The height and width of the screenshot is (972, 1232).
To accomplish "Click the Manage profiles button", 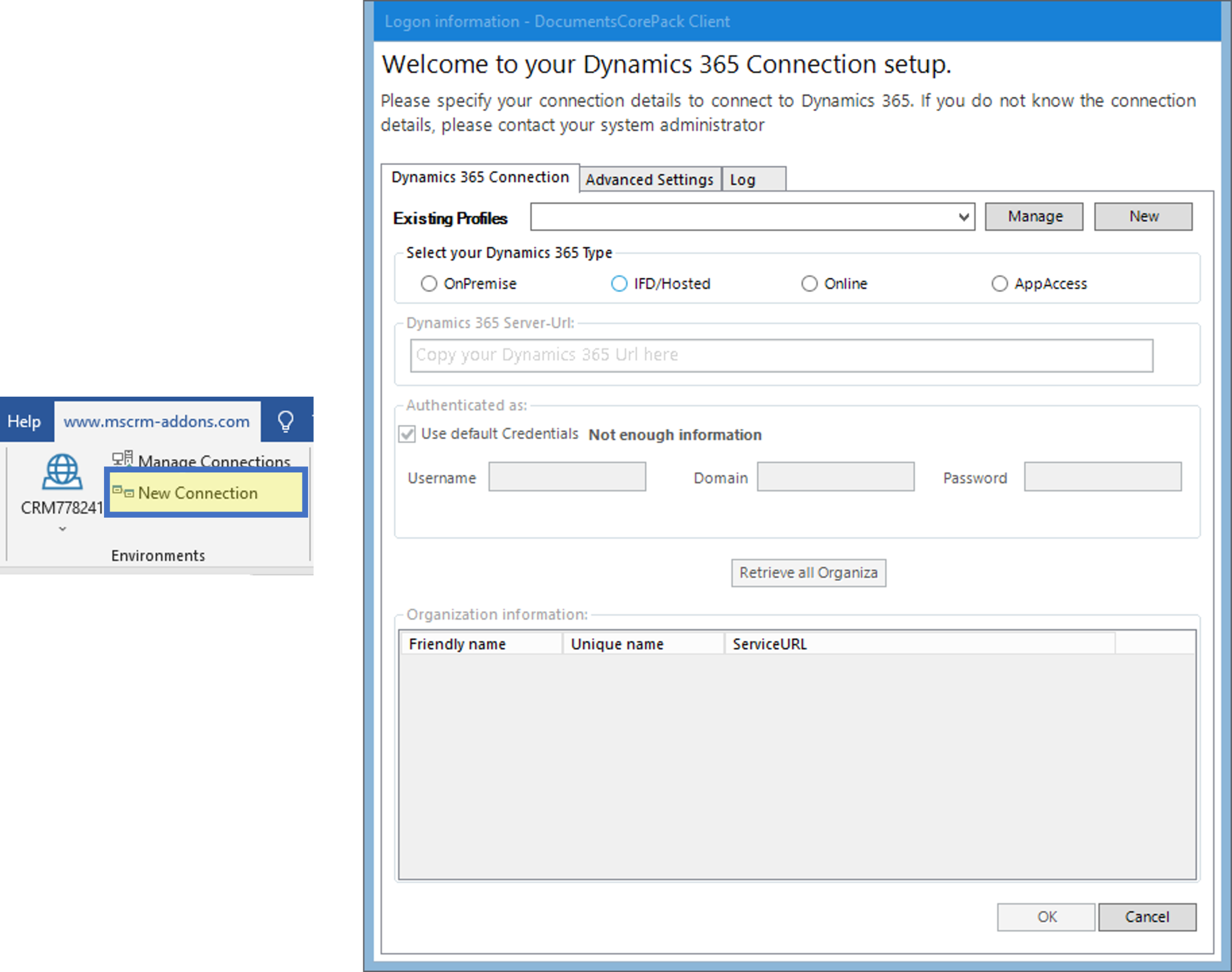I will pos(1033,216).
